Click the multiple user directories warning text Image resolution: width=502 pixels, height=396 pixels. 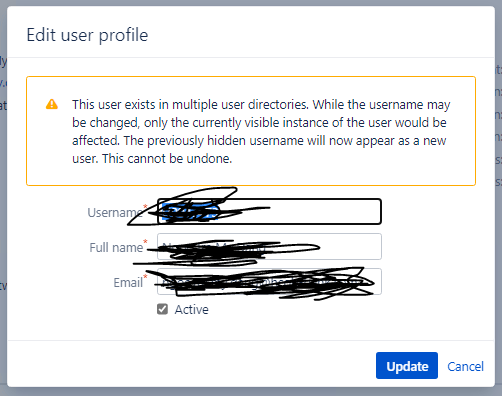(x=261, y=131)
